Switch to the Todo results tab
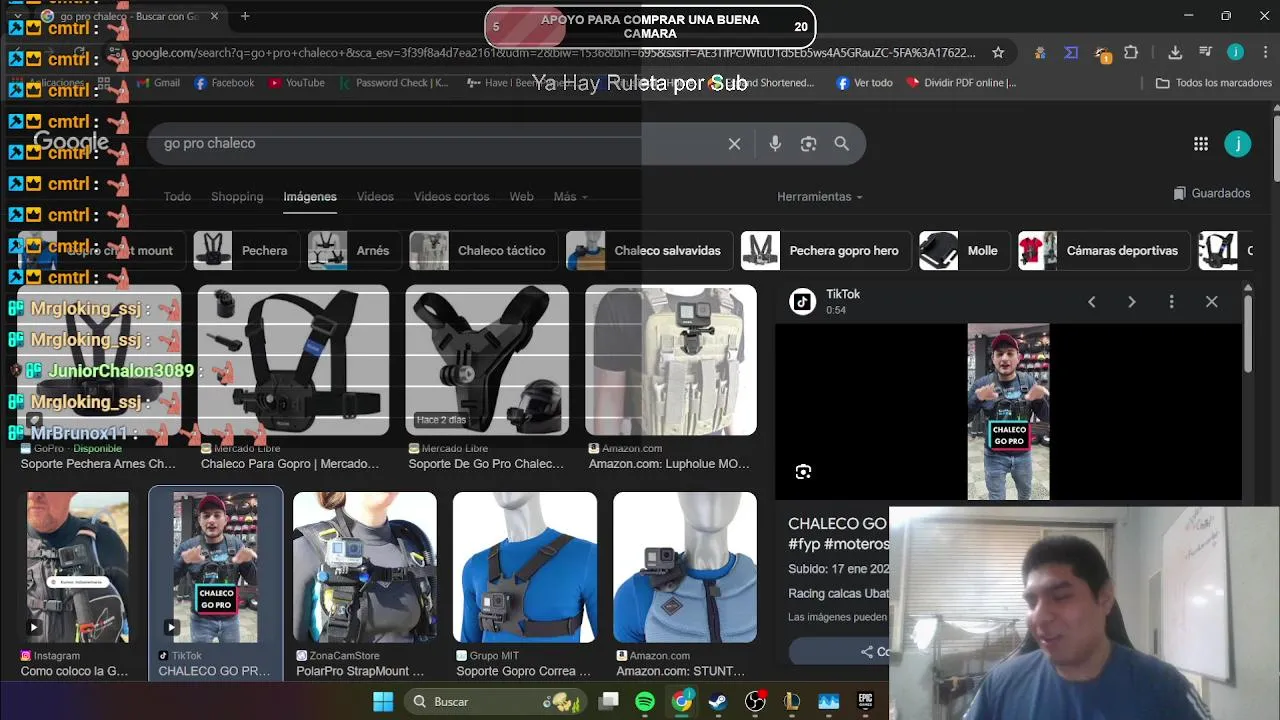 click(x=177, y=197)
